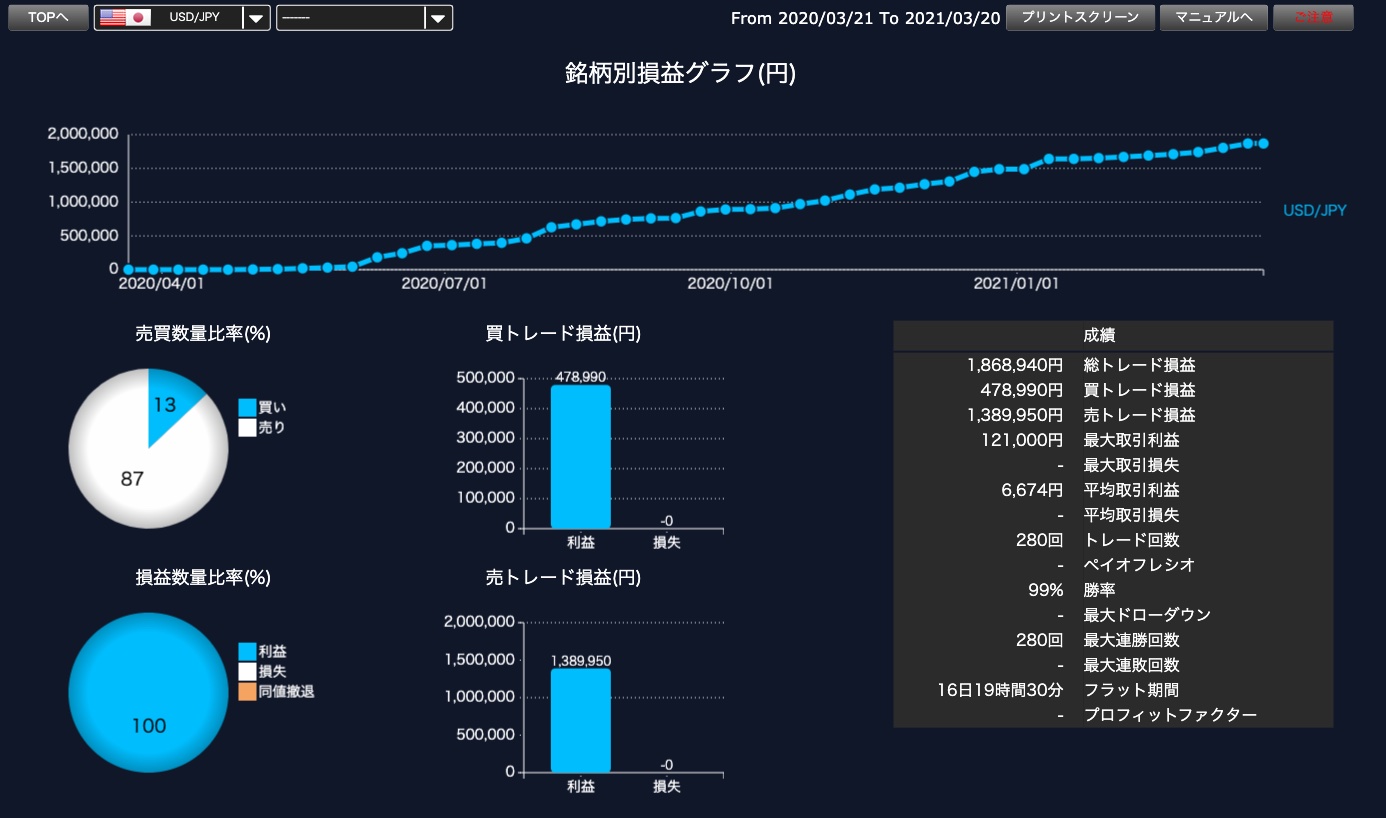Click the 平均取引損失 row label

click(1131, 515)
